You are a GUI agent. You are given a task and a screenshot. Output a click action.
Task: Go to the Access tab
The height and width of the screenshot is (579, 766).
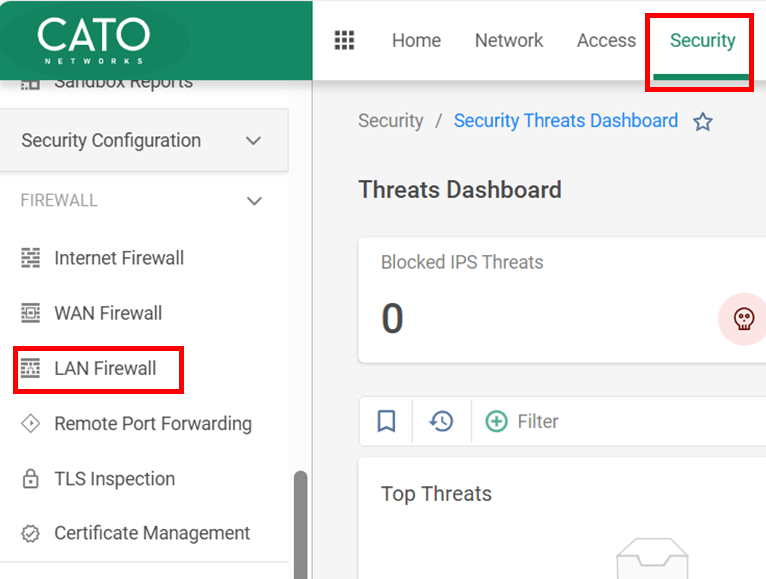coord(606,40)
